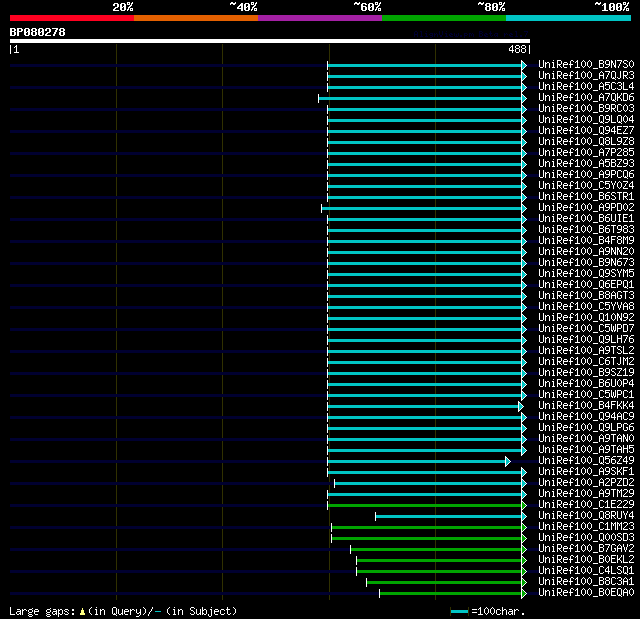
Task: Select the UniRef100_A9SKF1 label
Action: pyautogui.click(x=586, y=472)
